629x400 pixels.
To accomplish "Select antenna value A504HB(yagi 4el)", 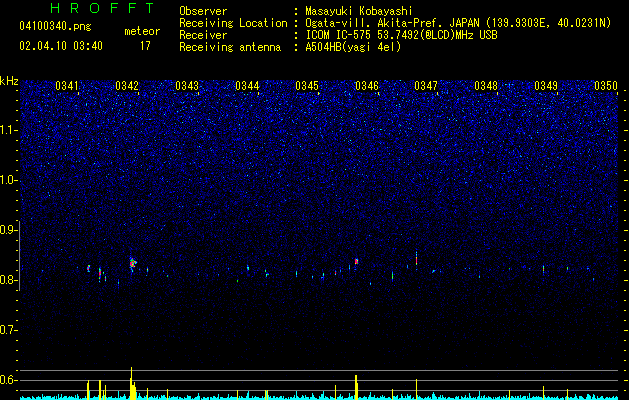I will point(353,47).
